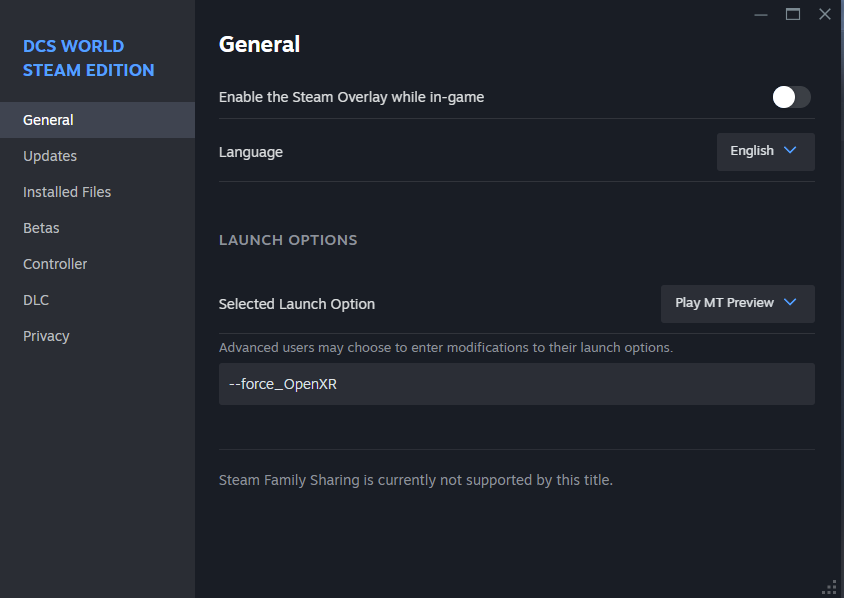Close the properties window
Screen dimensions: 844x598
tap(825, 15)
